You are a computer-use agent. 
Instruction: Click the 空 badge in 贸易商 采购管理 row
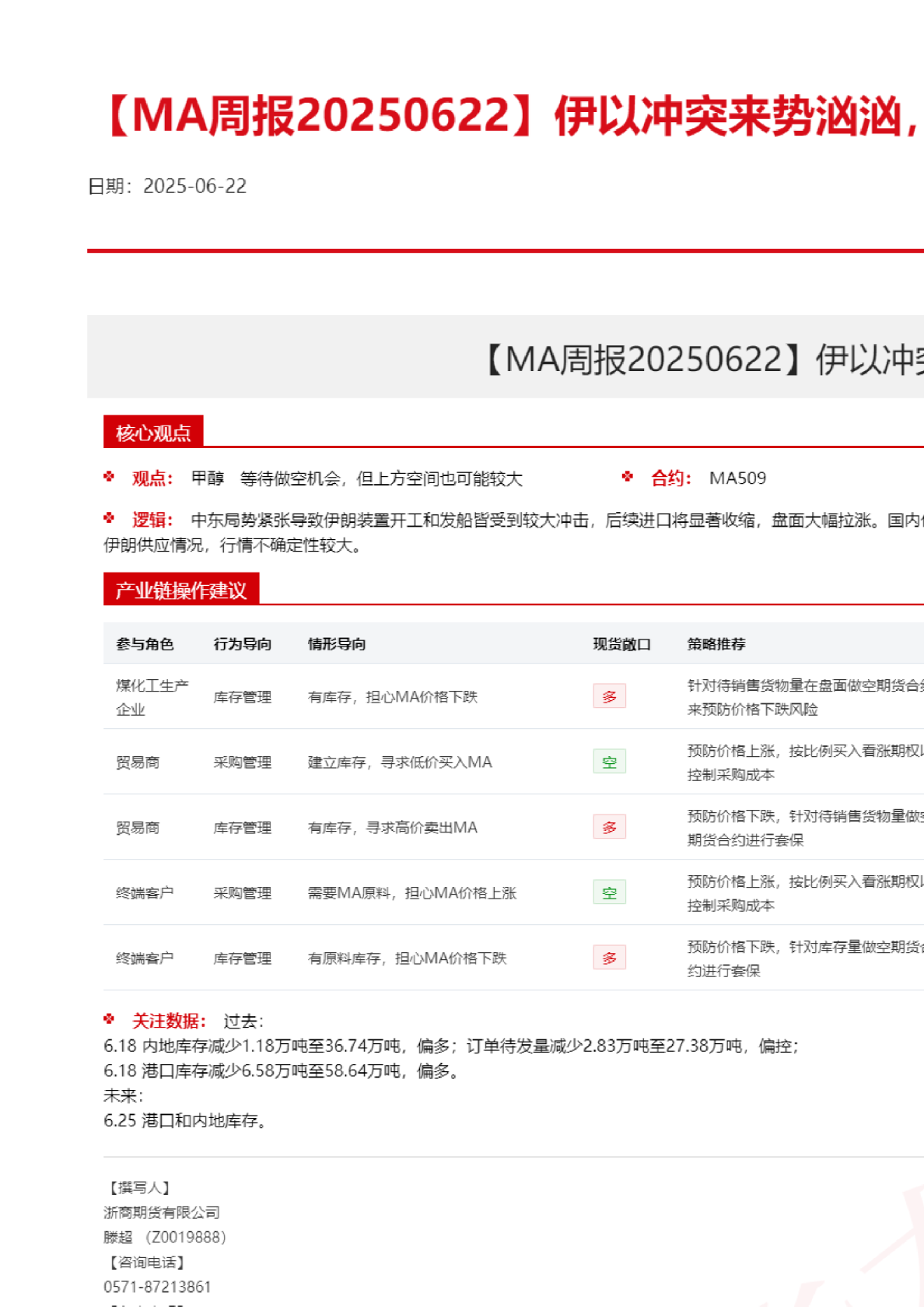click(609, 762)
